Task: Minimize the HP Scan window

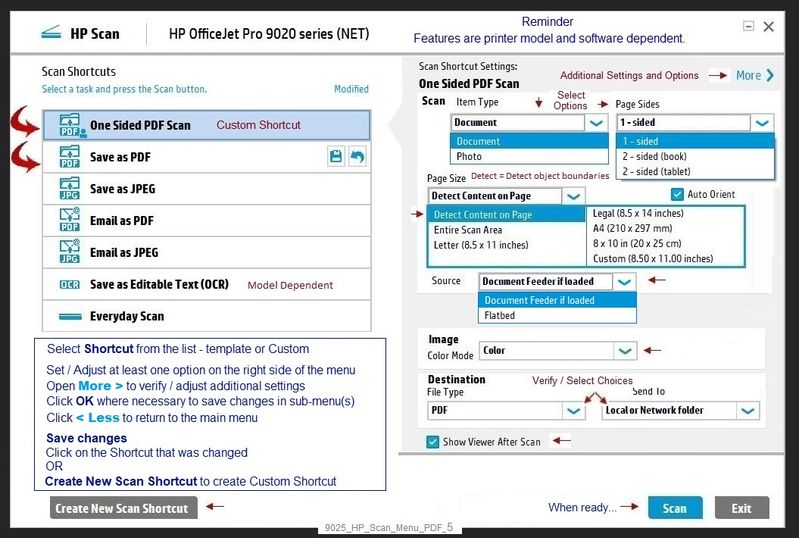Action: (x=748, y=26)
